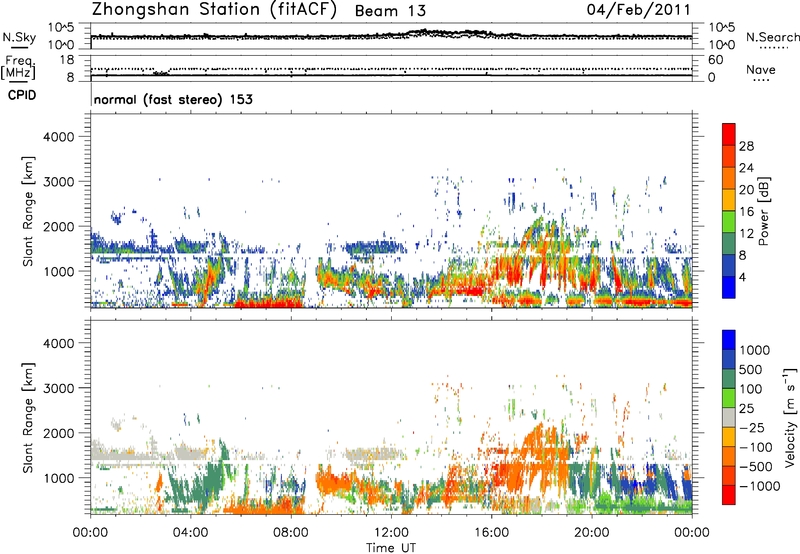The image size is (800, 554).
Task: Click 'Slant Range [km]' label of power panel
Action: tap(28, 211)
